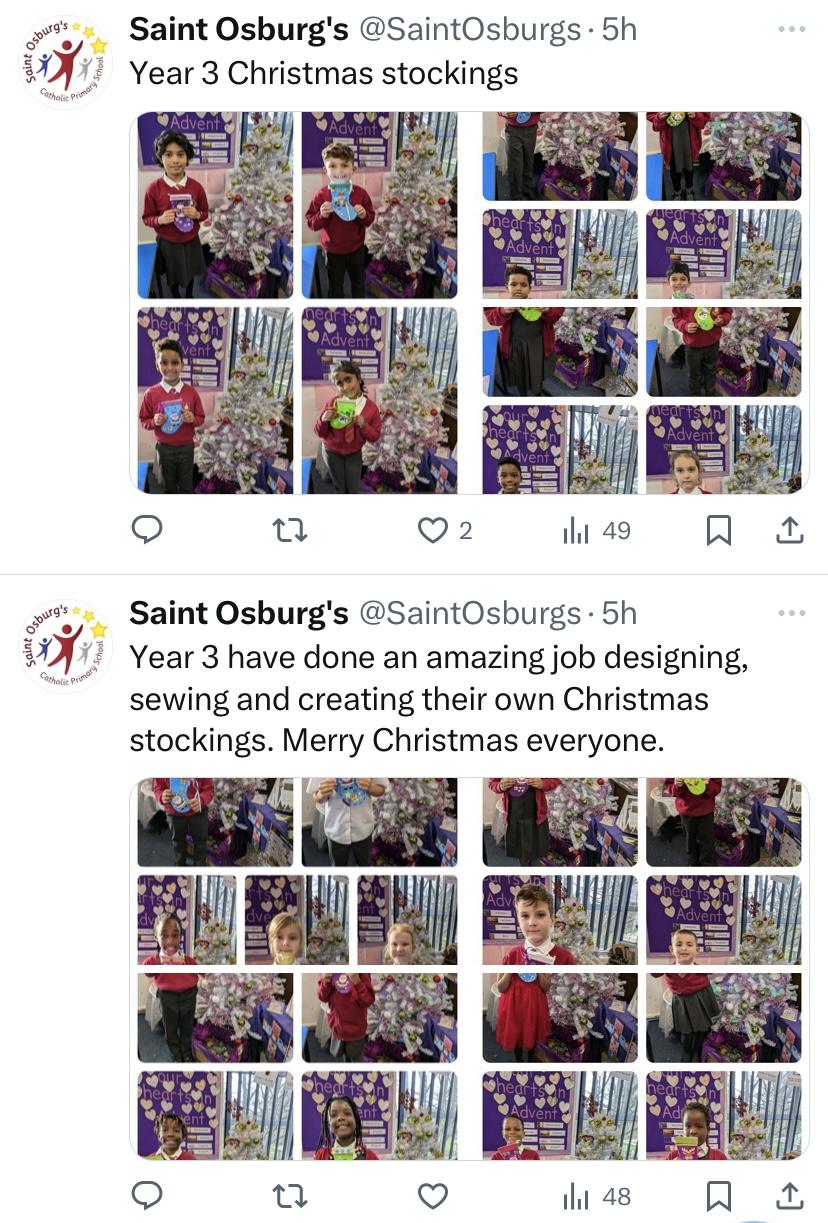This screenshot has height=1223, width=828.
Task: Open more options on first tweet
Action: click(x=792, y=29)
